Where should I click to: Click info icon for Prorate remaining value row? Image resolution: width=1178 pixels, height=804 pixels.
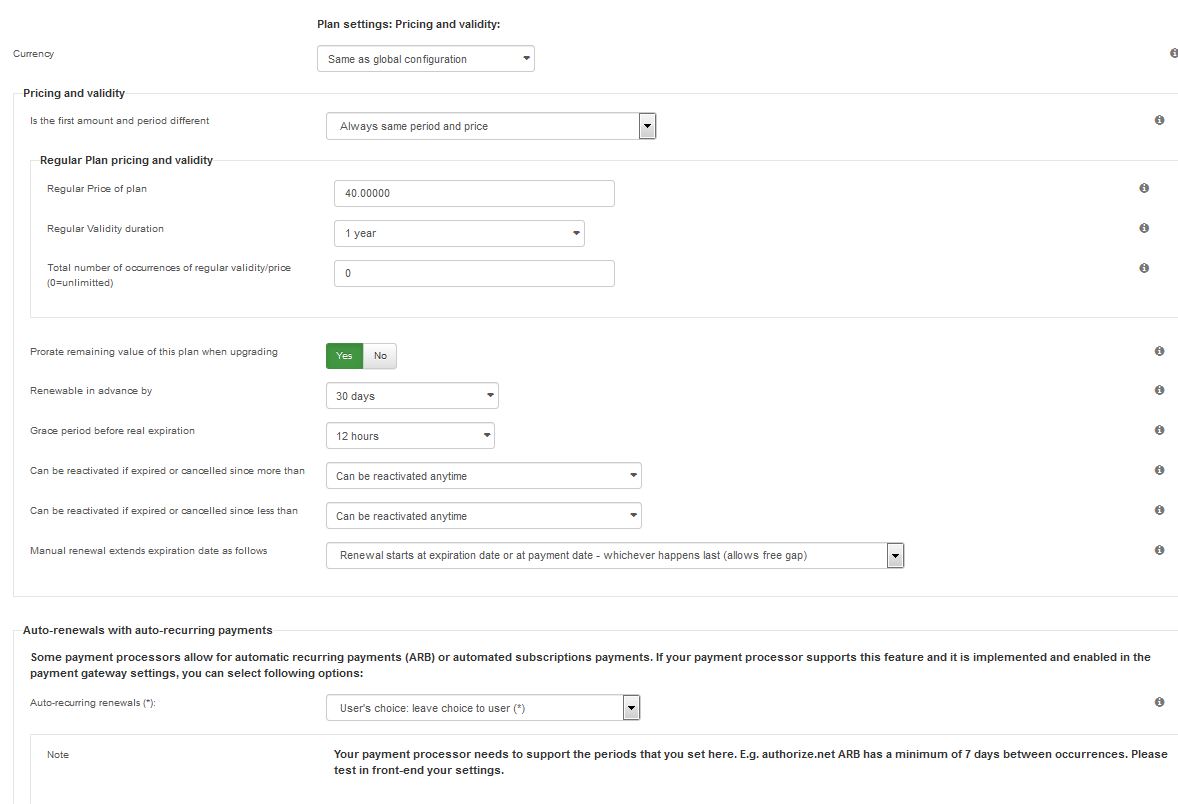coord(1159,351)
